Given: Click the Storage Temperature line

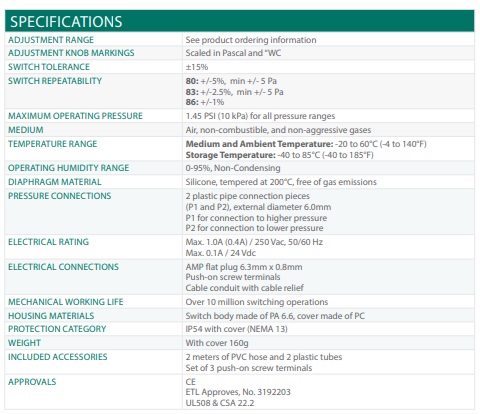Looking at the screenshot, I should (x=279, y=155).
